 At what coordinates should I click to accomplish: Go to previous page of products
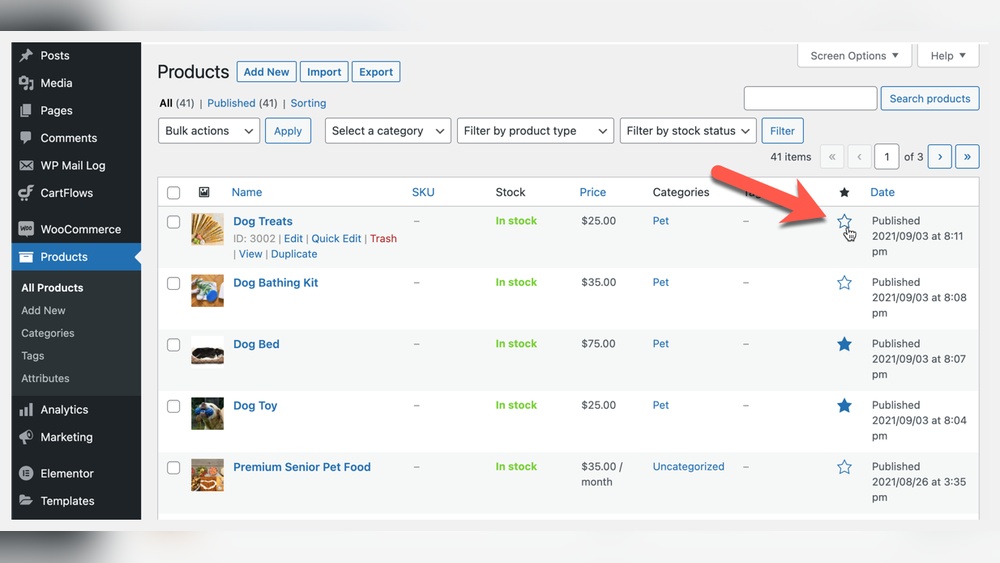click(859, 156)
